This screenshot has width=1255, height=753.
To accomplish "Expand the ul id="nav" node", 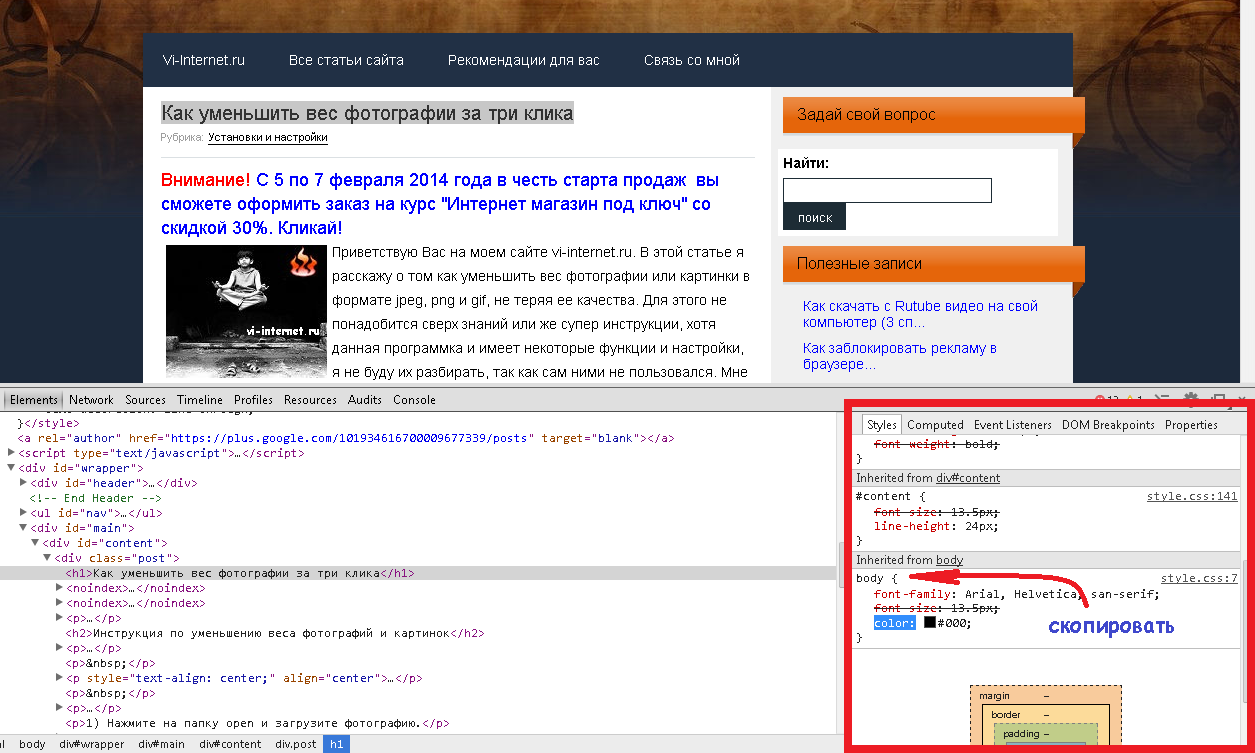I will [x=24, y=513].
